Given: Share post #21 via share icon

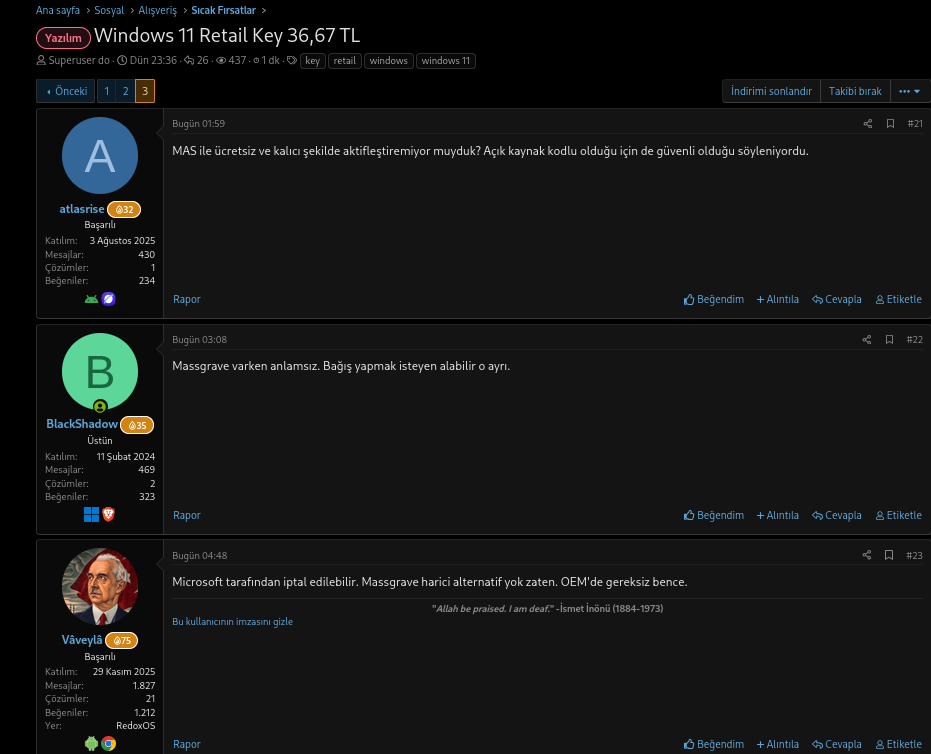Looking at the screenshot, I should pyautogui.click(x=867, y=123).
